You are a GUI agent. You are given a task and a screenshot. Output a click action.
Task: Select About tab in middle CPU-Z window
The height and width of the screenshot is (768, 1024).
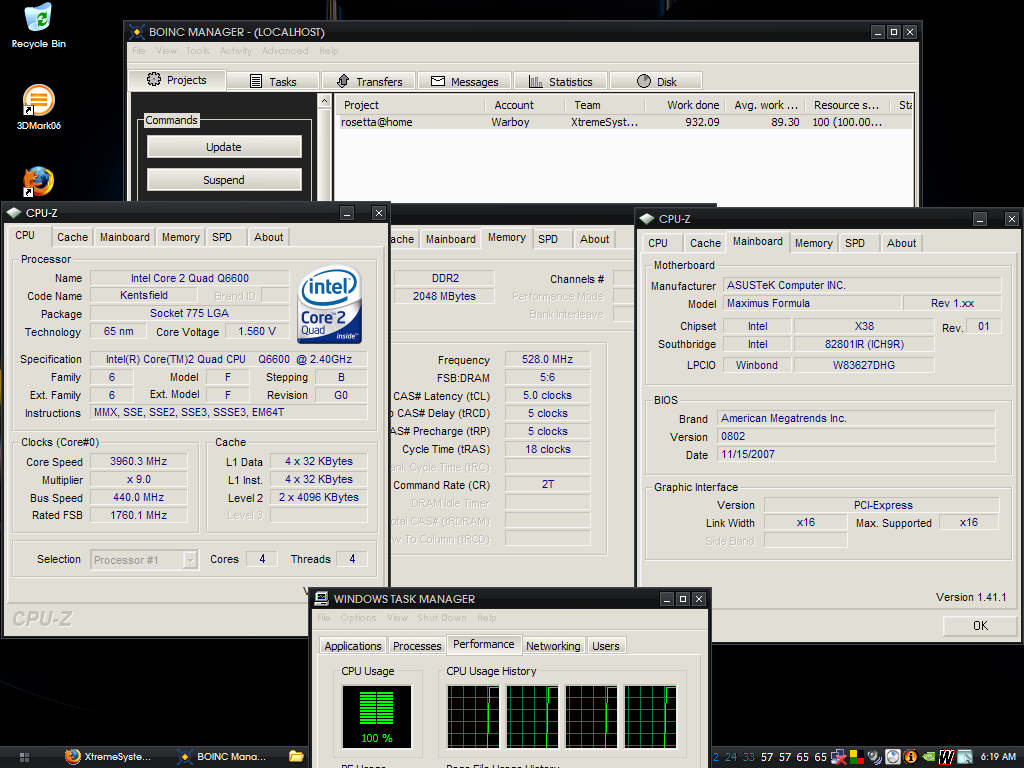tap(594, 239)
